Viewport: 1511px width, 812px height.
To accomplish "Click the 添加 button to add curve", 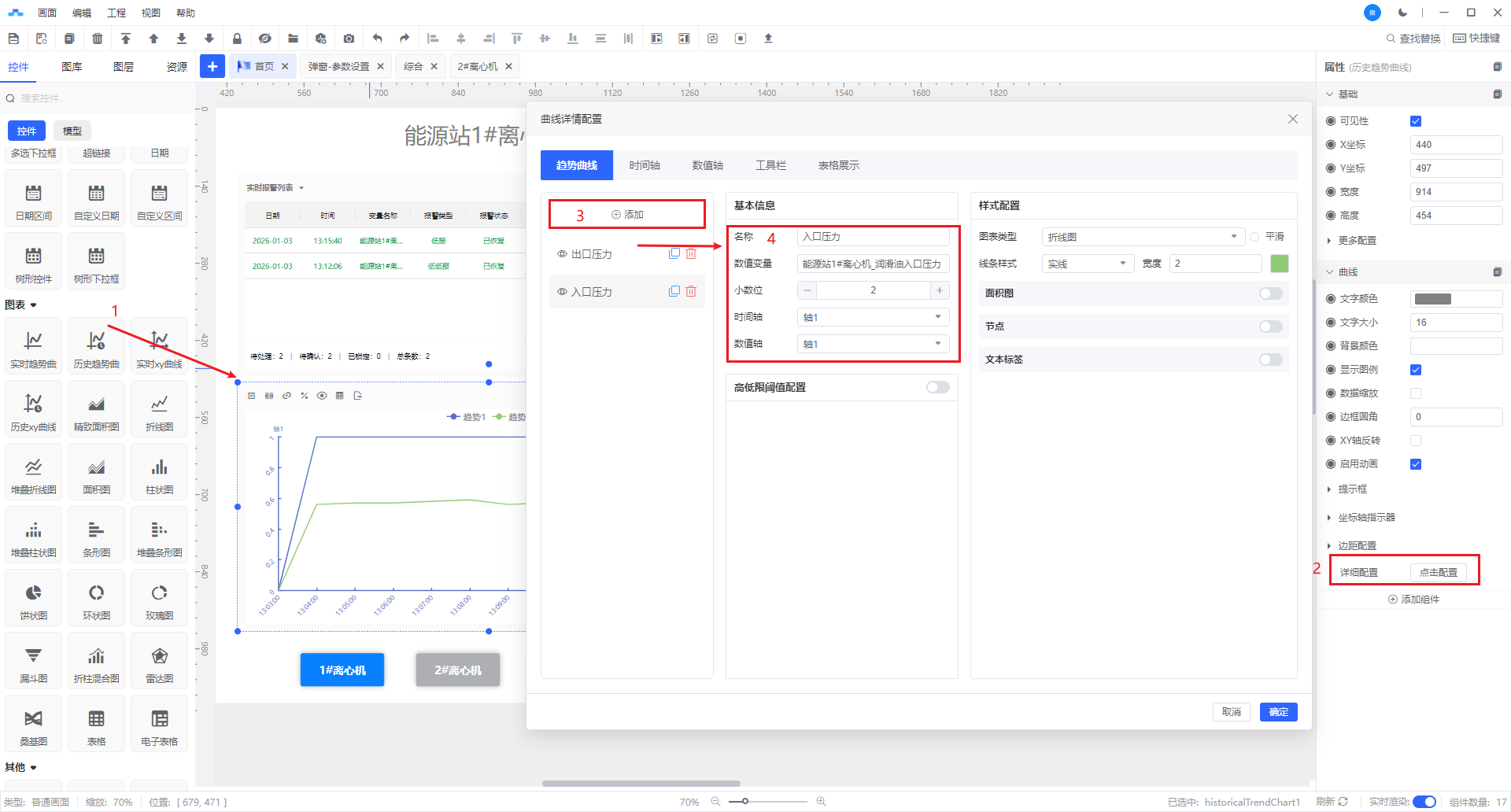I will tap(627, 214).
